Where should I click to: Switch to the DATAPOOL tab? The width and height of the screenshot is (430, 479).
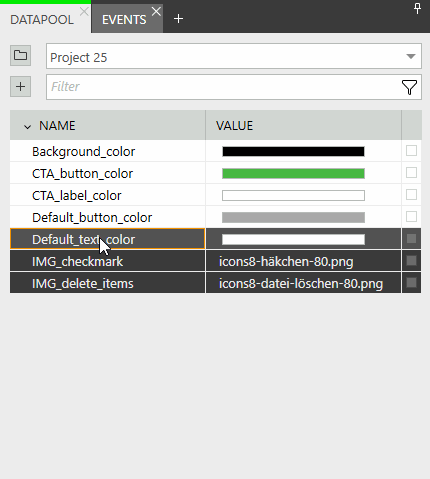(42, 20)
